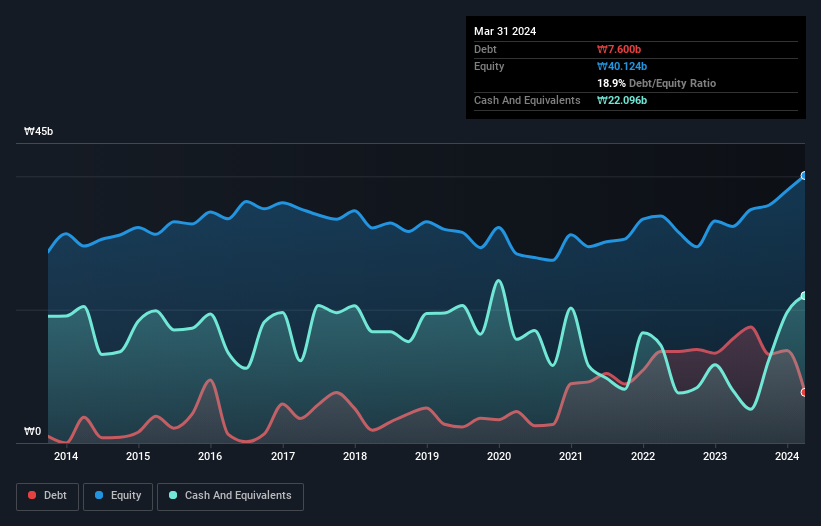821x526 pixels.
Task: Select the Debt endpoint marker on chart
Action: point(805,393)
